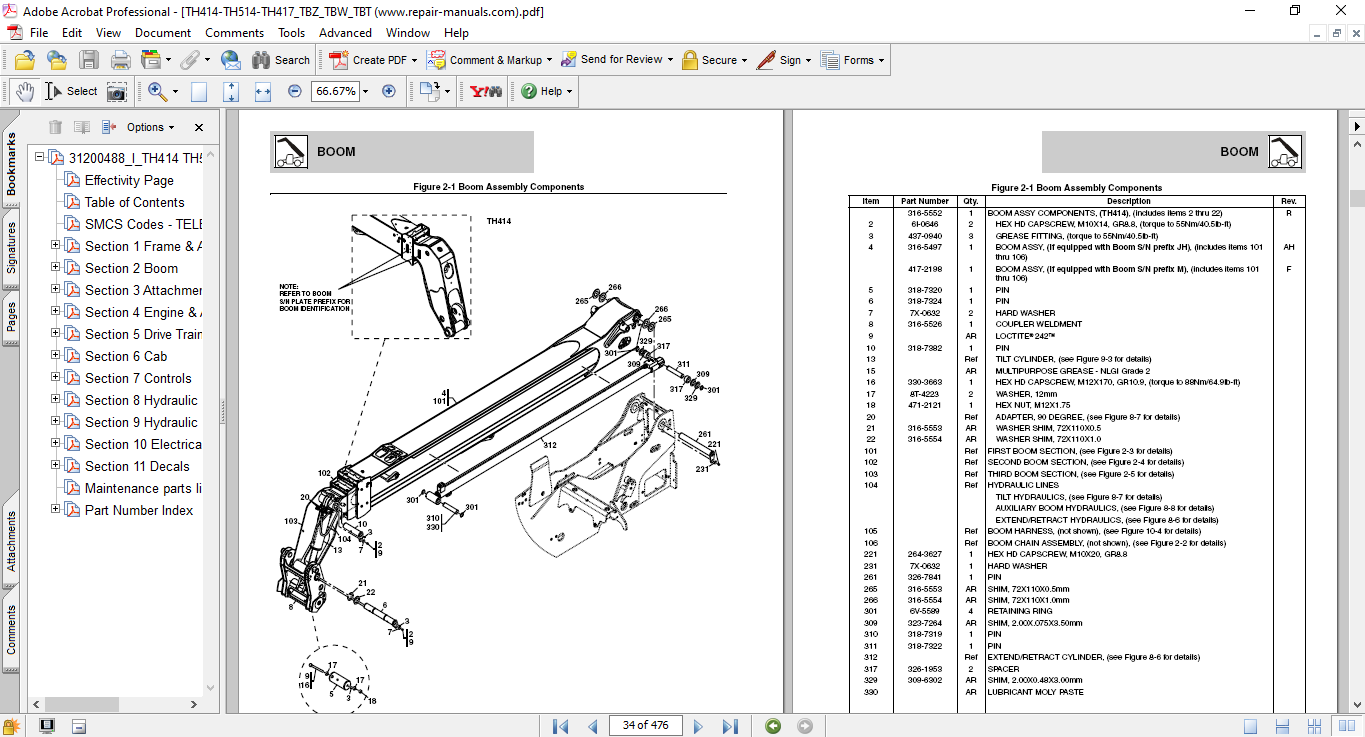Go to the last page arrow
Screen dimensions: 1365x737
730,726
